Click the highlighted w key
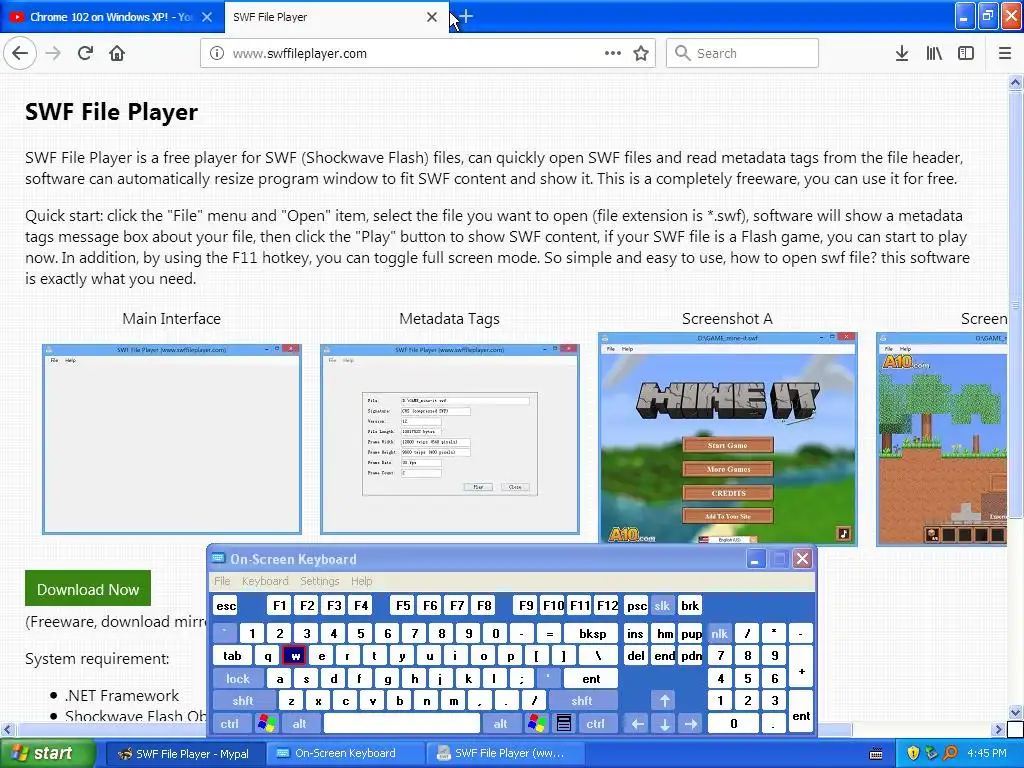 tap(295, 656)
